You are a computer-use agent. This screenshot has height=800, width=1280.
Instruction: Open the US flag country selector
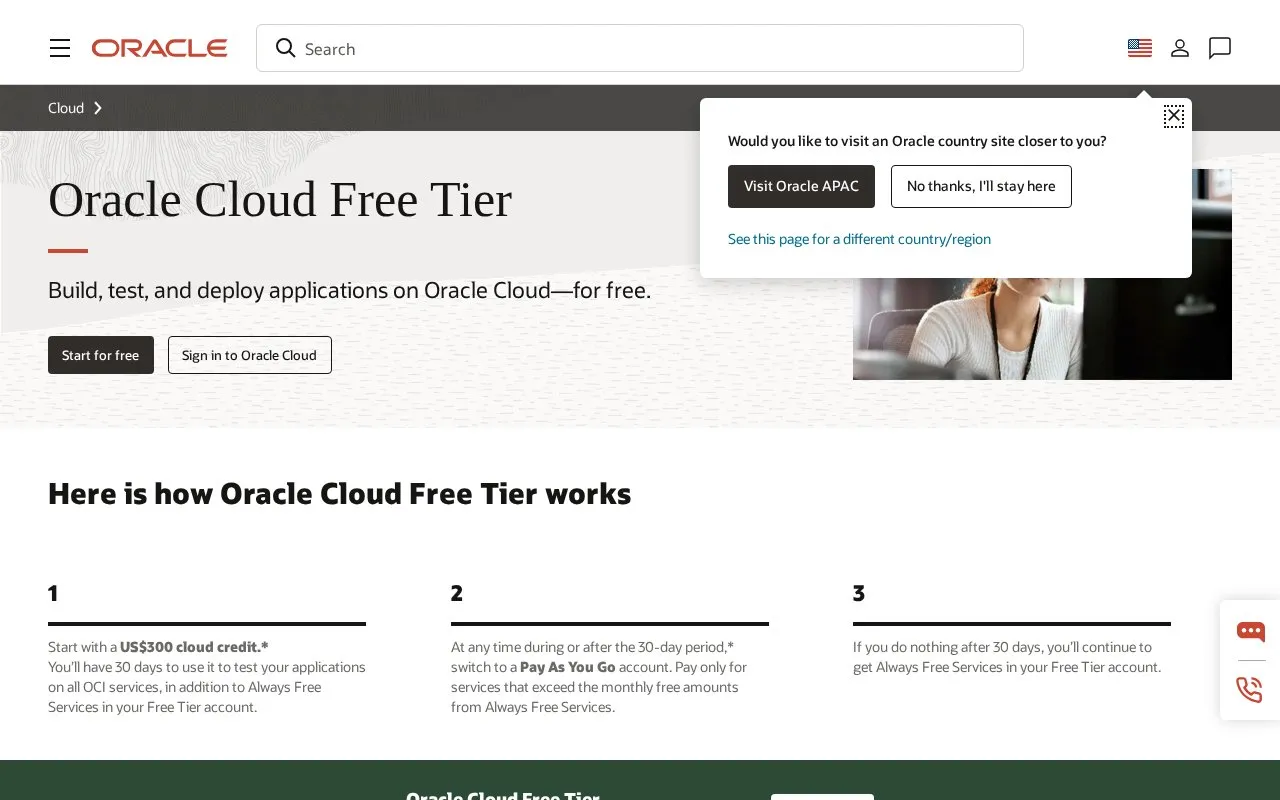point(1140,48)
